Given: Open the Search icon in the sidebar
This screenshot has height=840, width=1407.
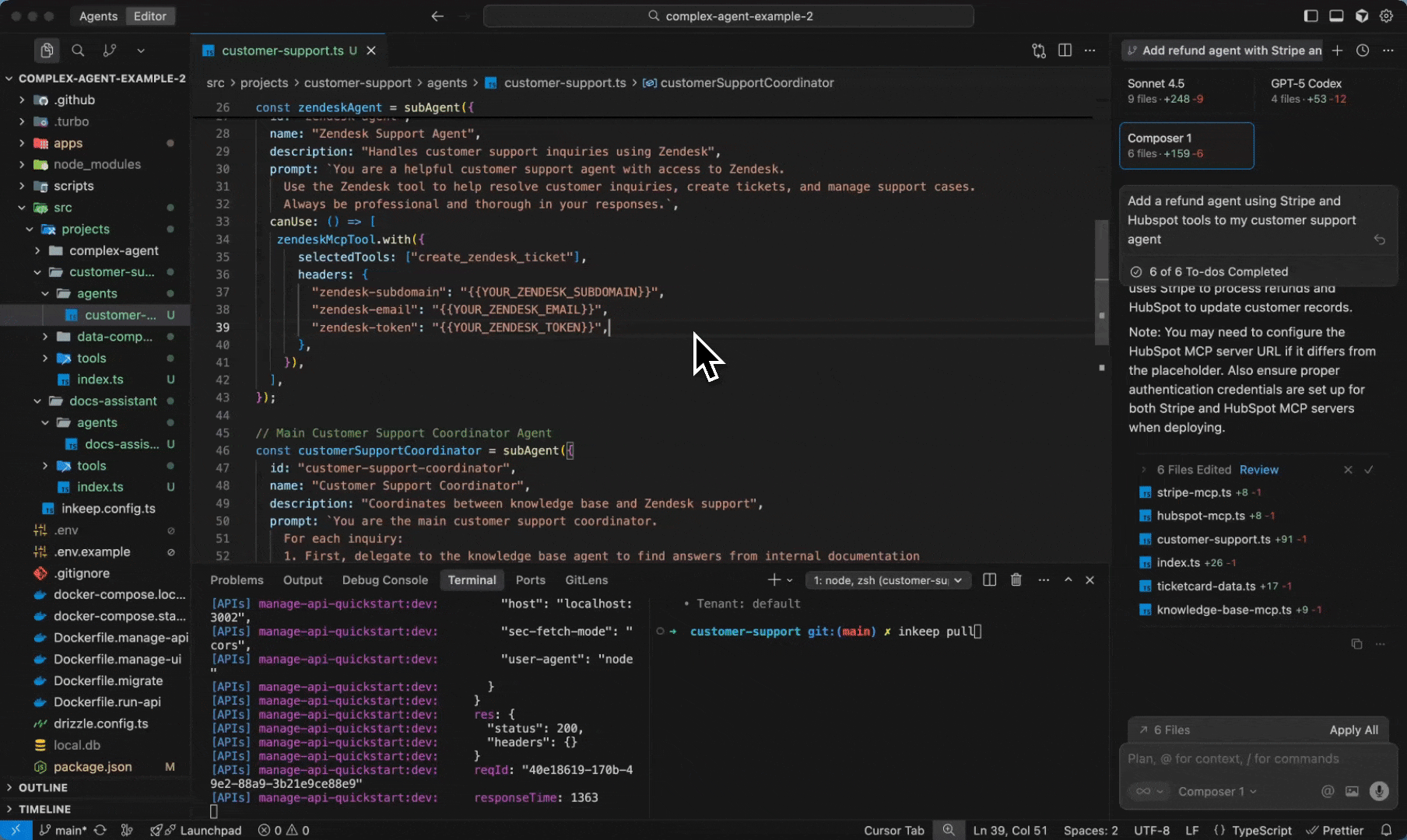Looking at the screenshot, I should point(78,51).
